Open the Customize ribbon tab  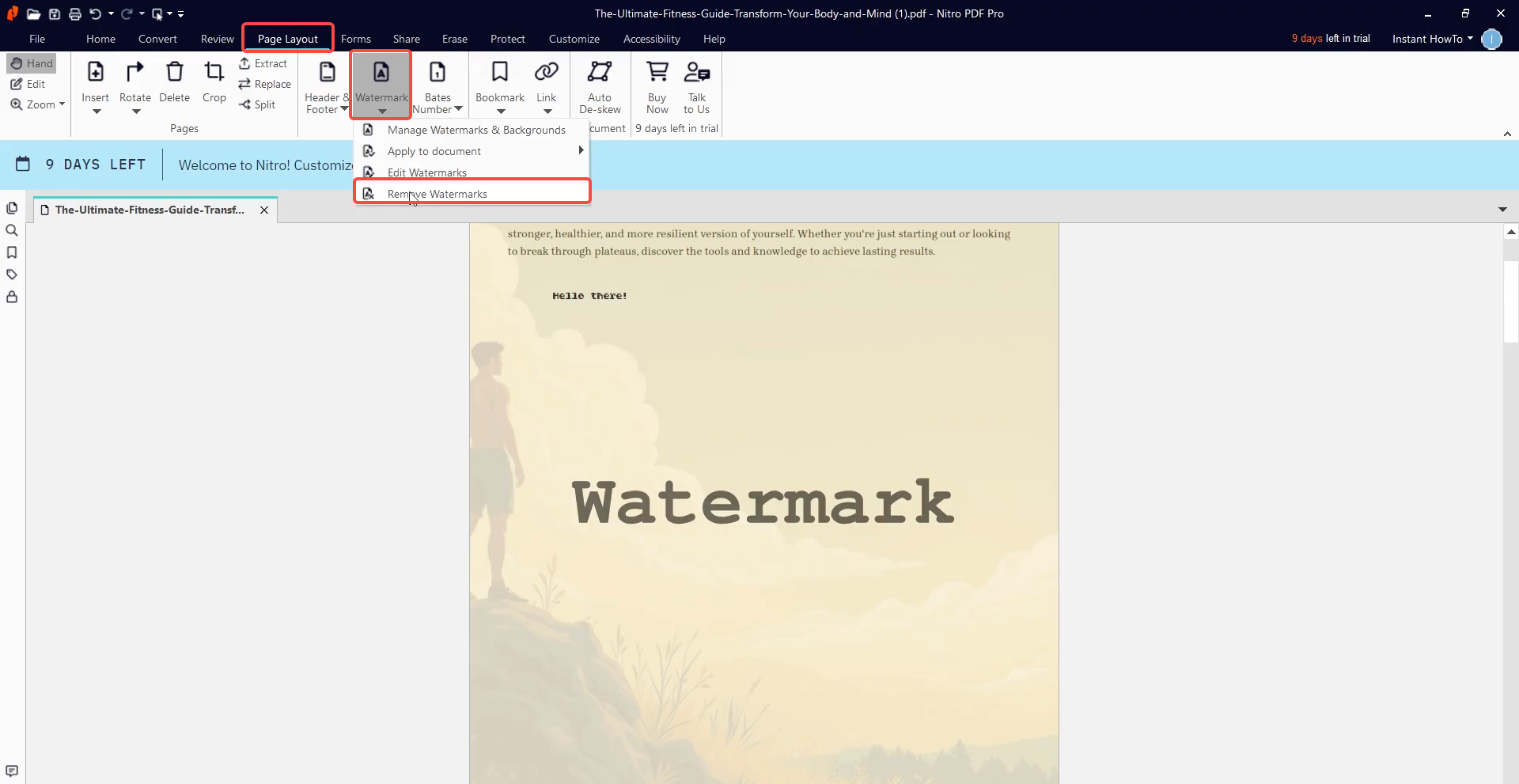[574, 39]
